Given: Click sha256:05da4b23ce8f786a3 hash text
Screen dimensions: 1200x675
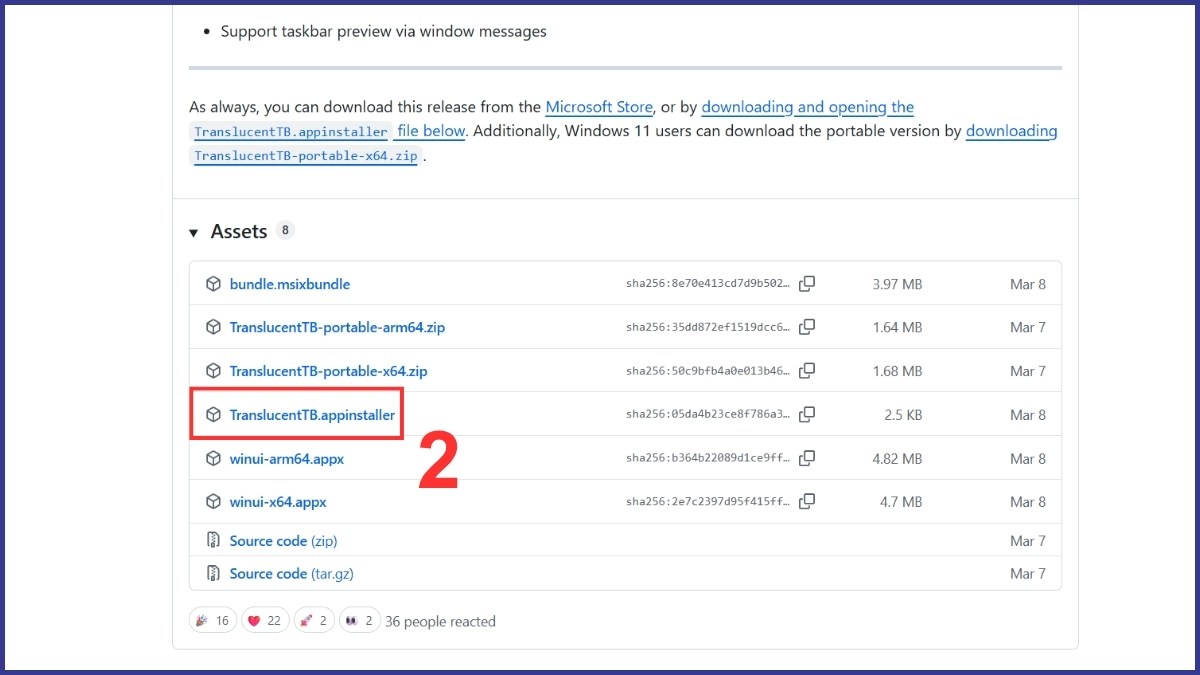Looking at the screenshot, I should click(708, 415).
